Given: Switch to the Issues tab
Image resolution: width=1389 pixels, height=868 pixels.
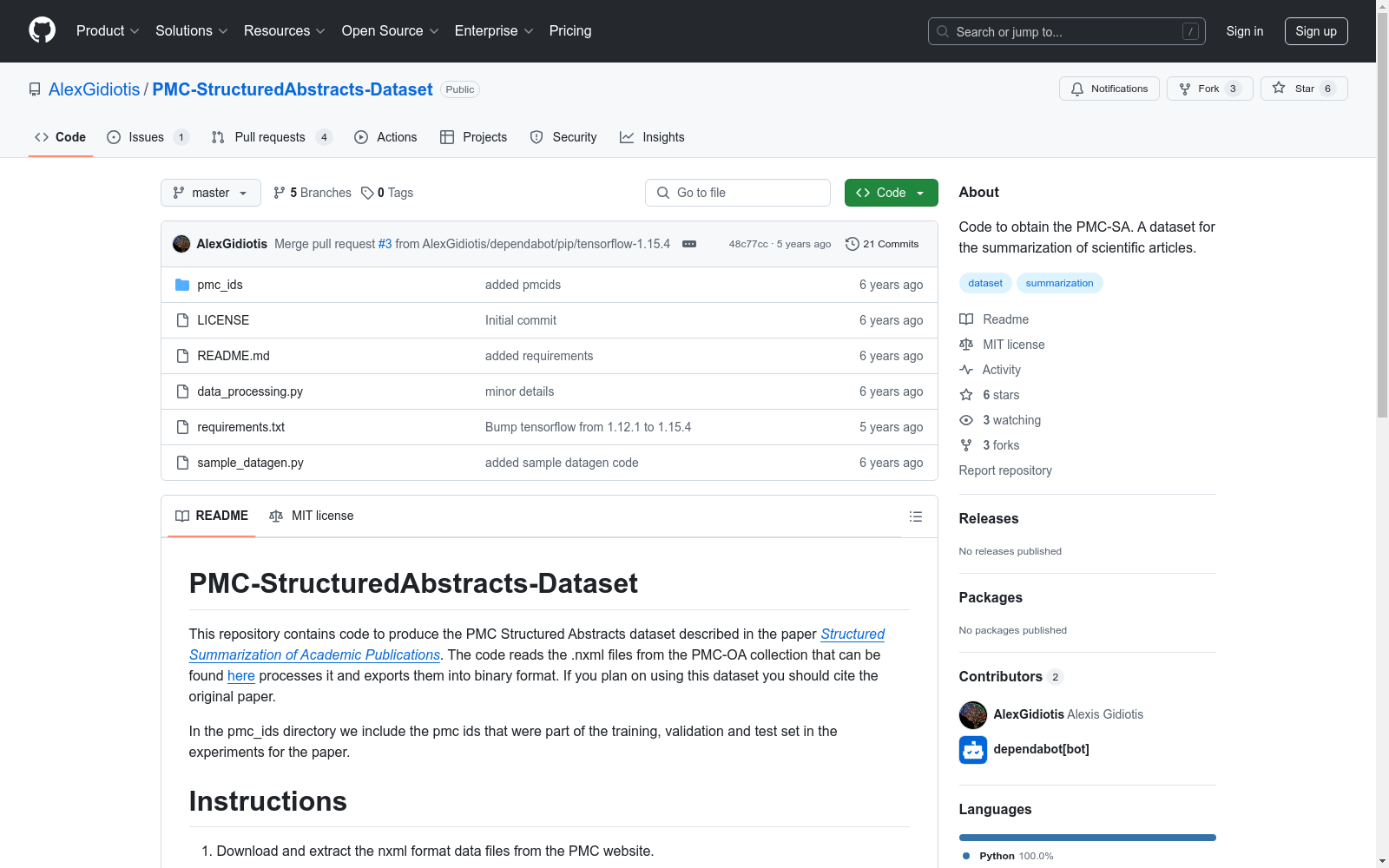Looking at the screenshot, I should 148,137.
